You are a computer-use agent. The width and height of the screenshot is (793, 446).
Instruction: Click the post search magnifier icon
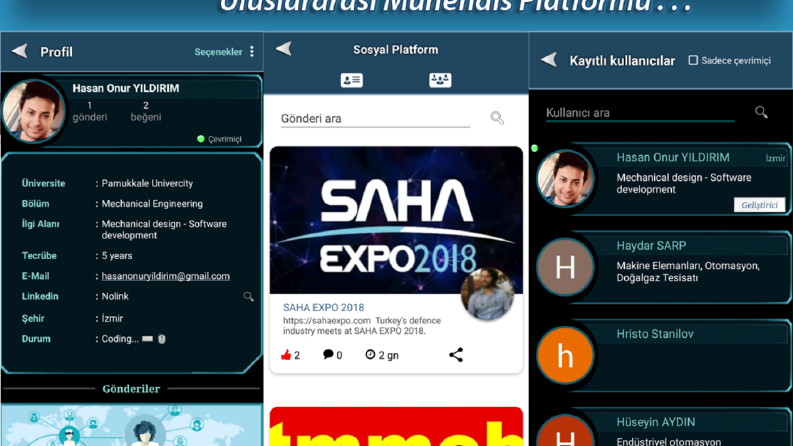pyautogui.click(x=497, y=118)
